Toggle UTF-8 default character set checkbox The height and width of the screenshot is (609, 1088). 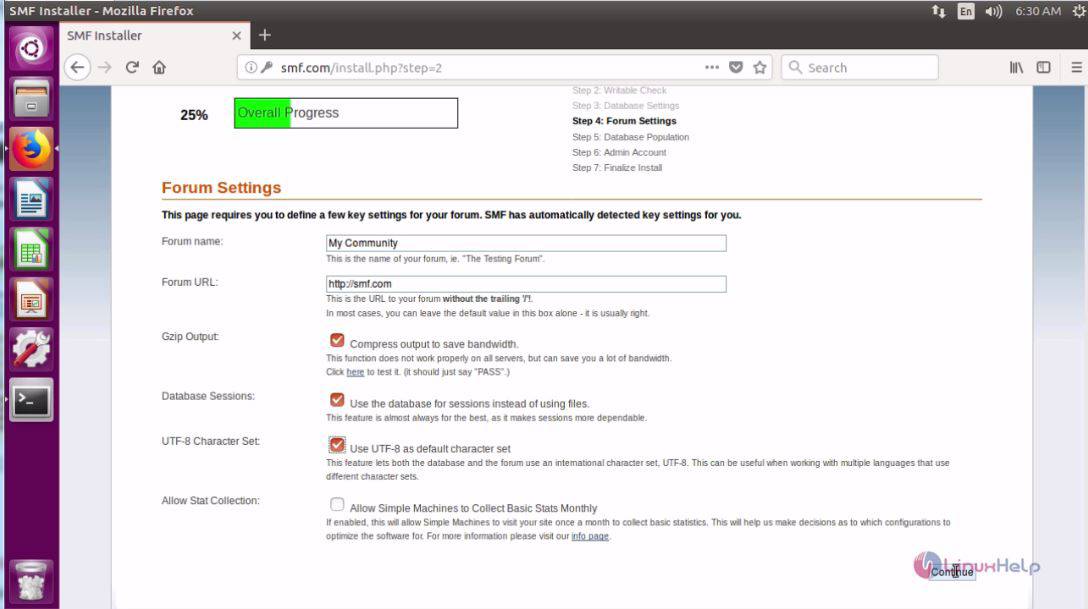337,445
